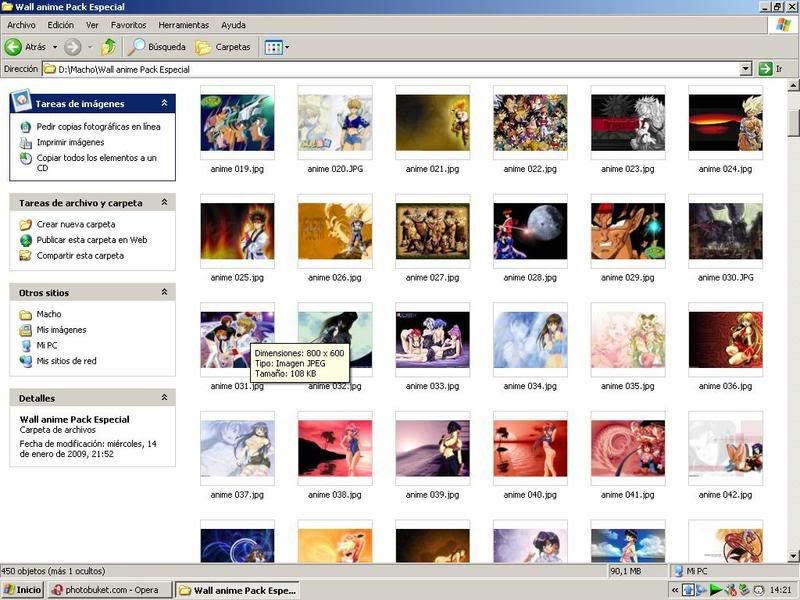The width and height of the screenshot is (800, 600).
Task: Open the Ayuda menu
Action: point(234,25)
